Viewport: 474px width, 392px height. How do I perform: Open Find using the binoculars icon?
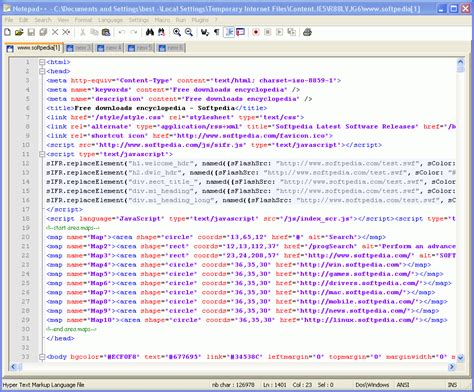pos(150,32)
